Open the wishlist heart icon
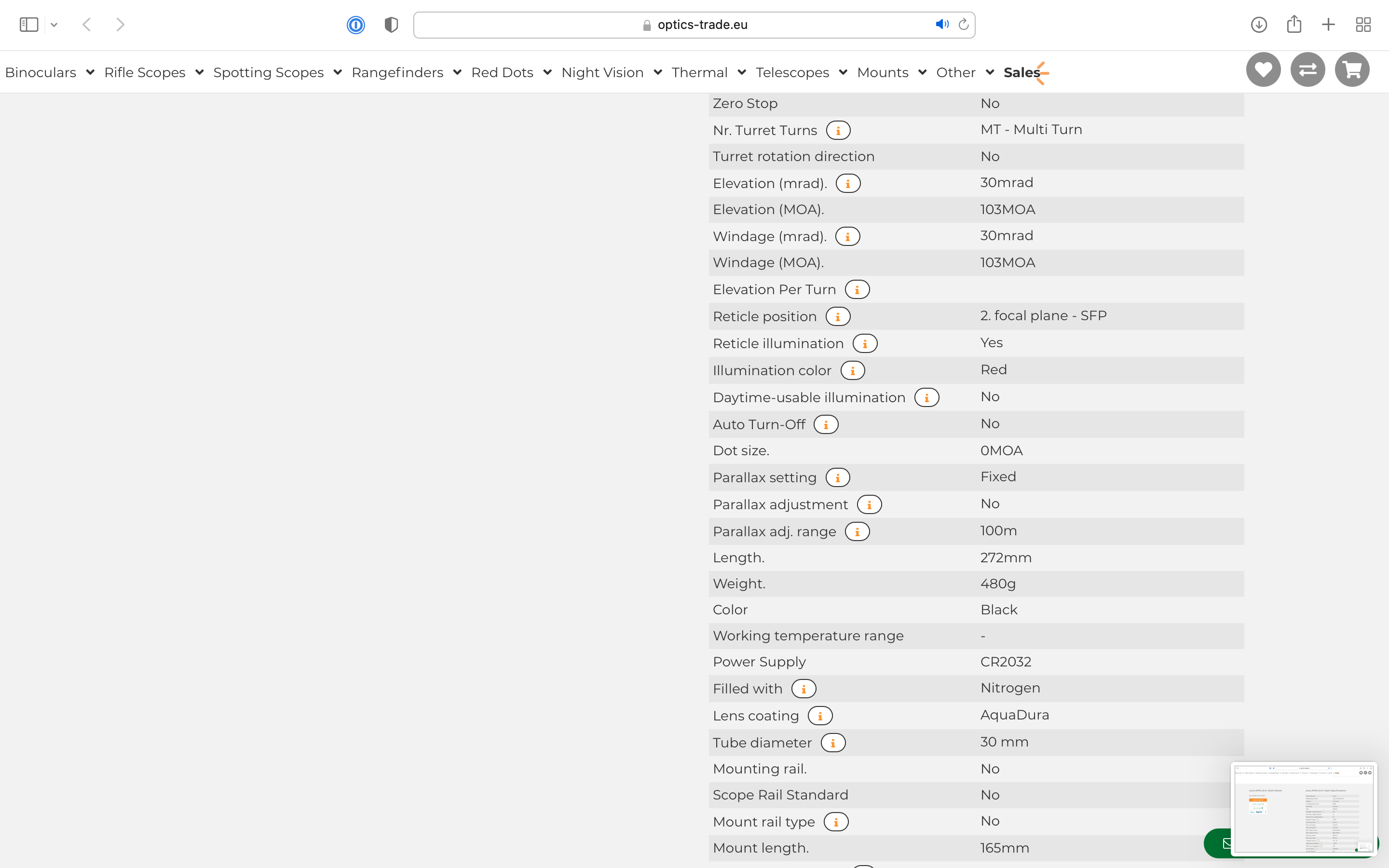The image size is (1389, 868). click(1263, 69)
